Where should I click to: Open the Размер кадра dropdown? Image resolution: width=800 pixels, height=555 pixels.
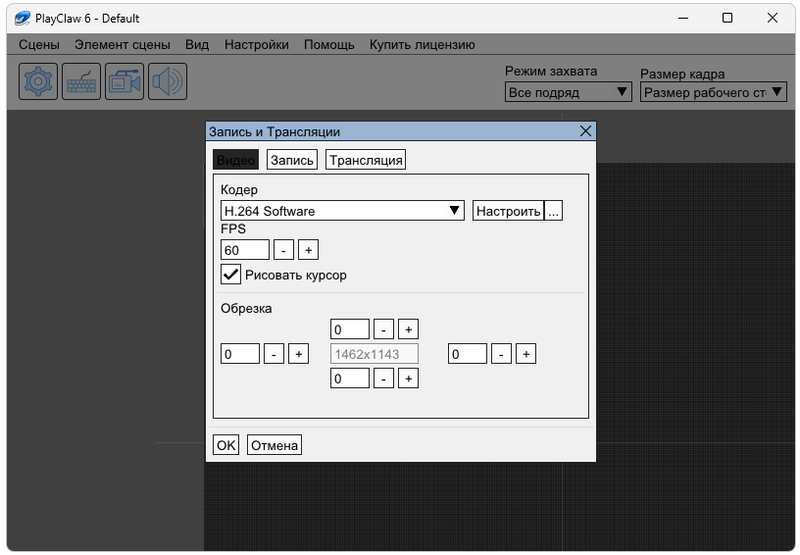pos(713,92)
